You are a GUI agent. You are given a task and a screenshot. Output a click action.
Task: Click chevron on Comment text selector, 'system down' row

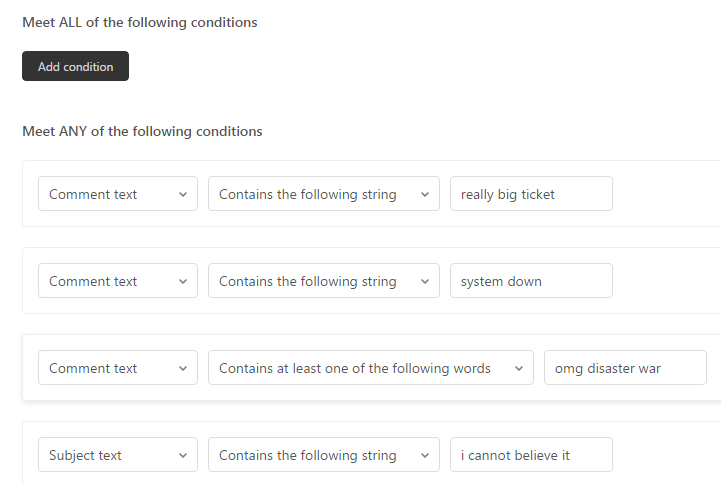(182, 282)
